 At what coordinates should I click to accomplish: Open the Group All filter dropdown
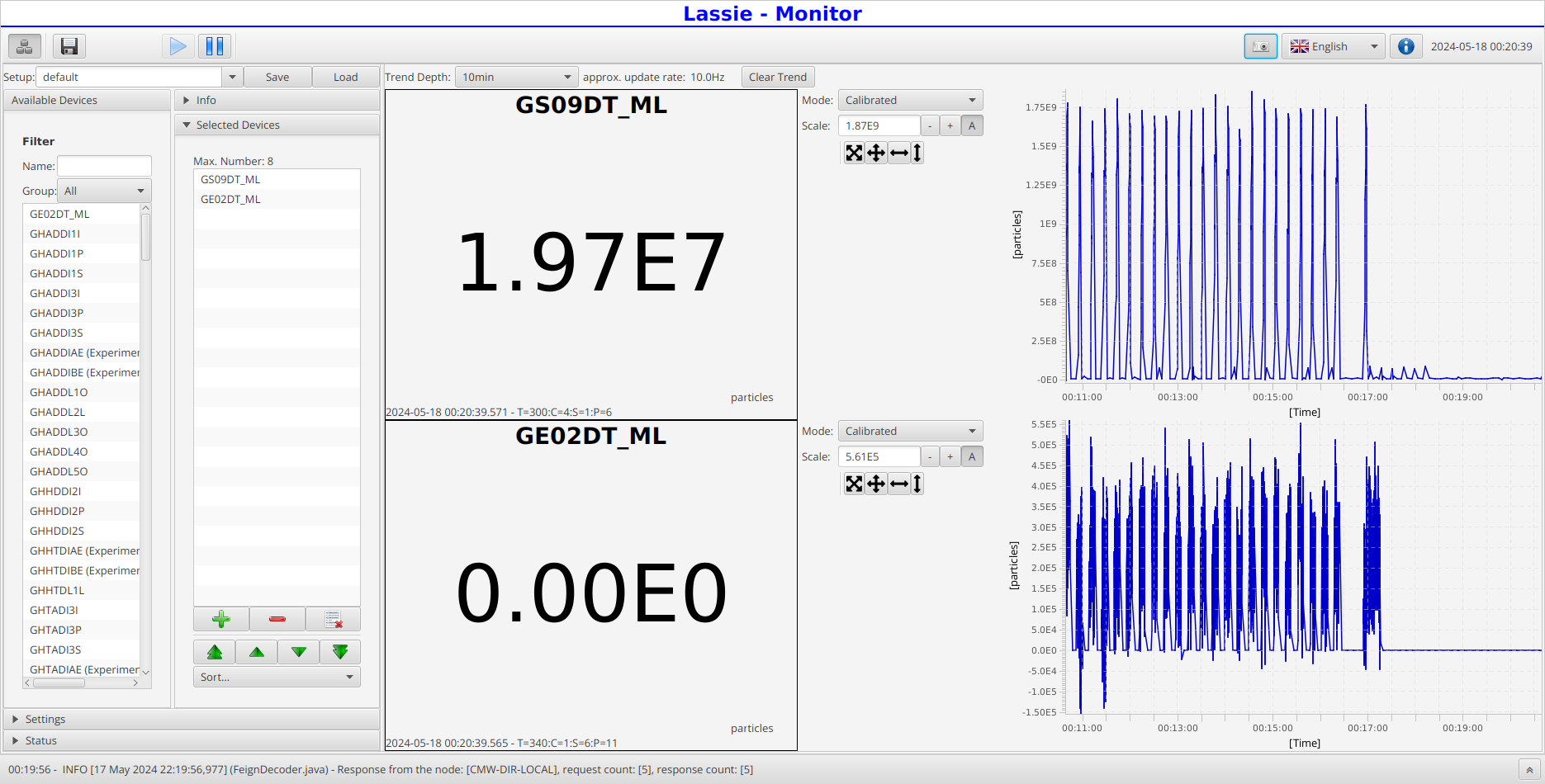(x=104, y=191)
